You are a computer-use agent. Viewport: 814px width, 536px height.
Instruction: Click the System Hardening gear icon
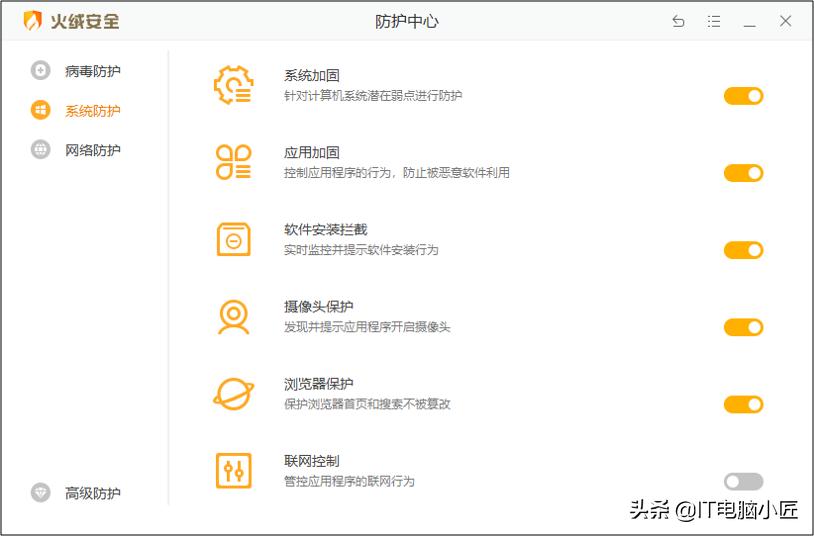(233, 85)
